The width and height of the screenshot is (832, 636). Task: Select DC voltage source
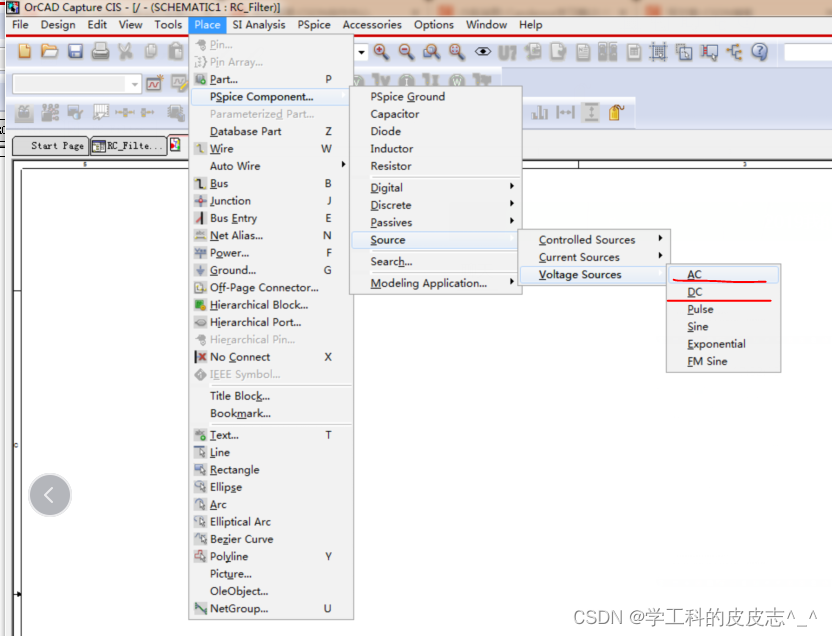coord(723,292)
